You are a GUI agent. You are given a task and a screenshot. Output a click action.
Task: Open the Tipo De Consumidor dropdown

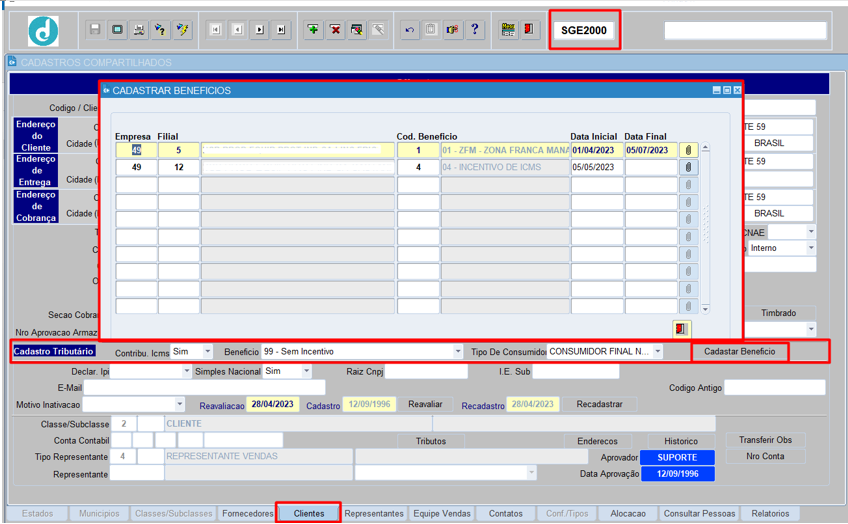[x=658, y=351]
